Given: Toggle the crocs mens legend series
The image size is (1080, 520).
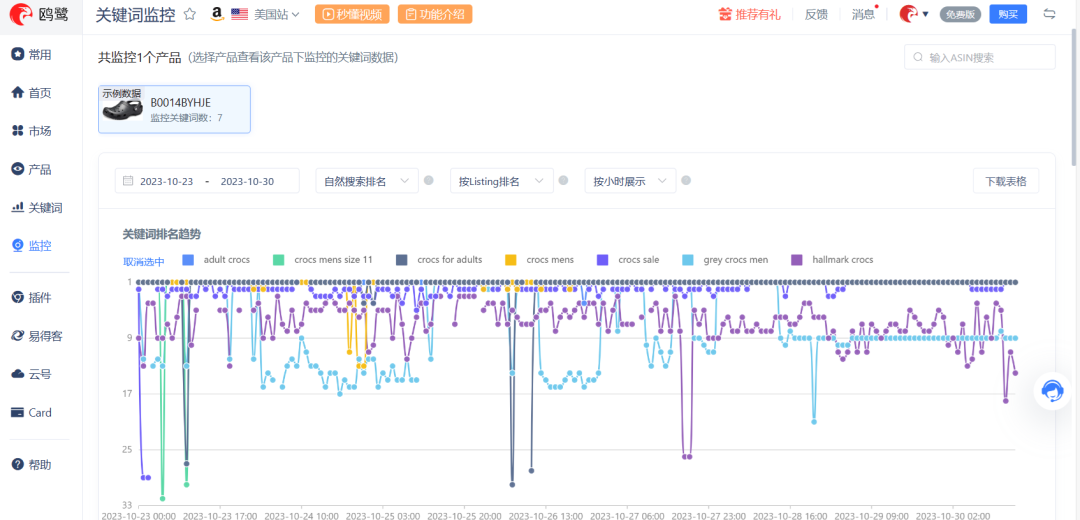Looking at the screenshot, I should coord(539,260).
